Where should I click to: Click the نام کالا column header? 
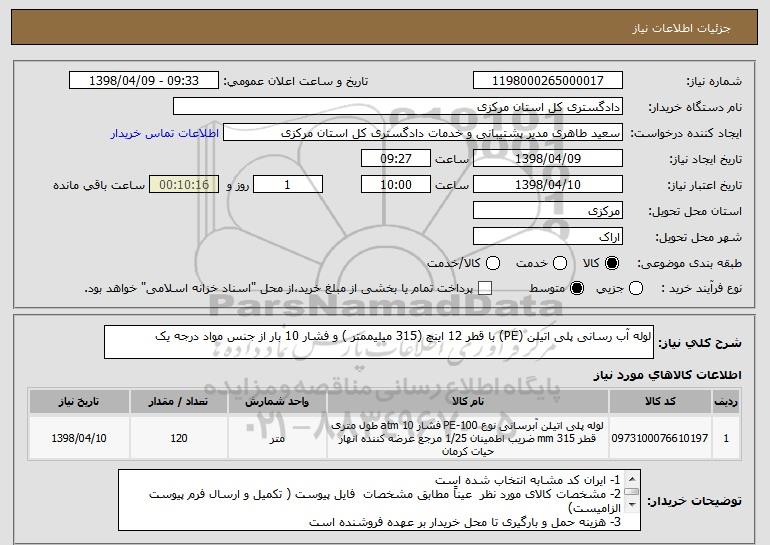pos(468,402)
